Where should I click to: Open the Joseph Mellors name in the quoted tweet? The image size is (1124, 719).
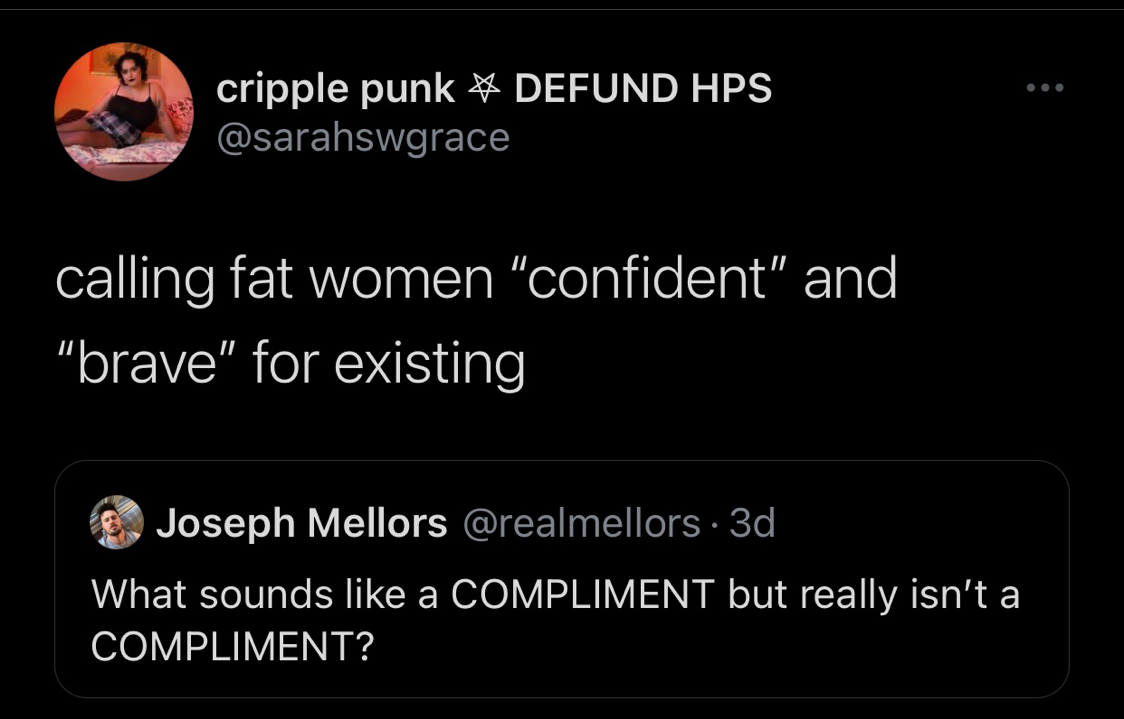[301, 522]
